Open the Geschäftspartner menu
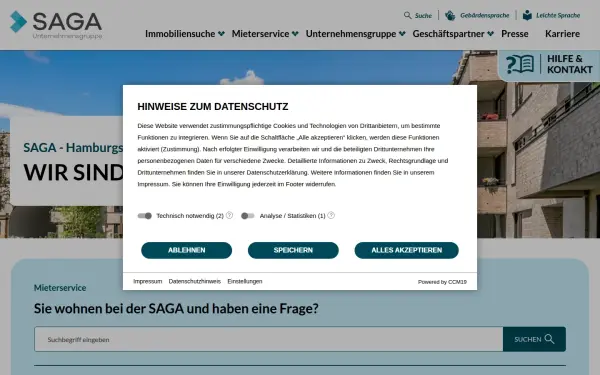This screenshot has height=375, width=600. [448, 34]
